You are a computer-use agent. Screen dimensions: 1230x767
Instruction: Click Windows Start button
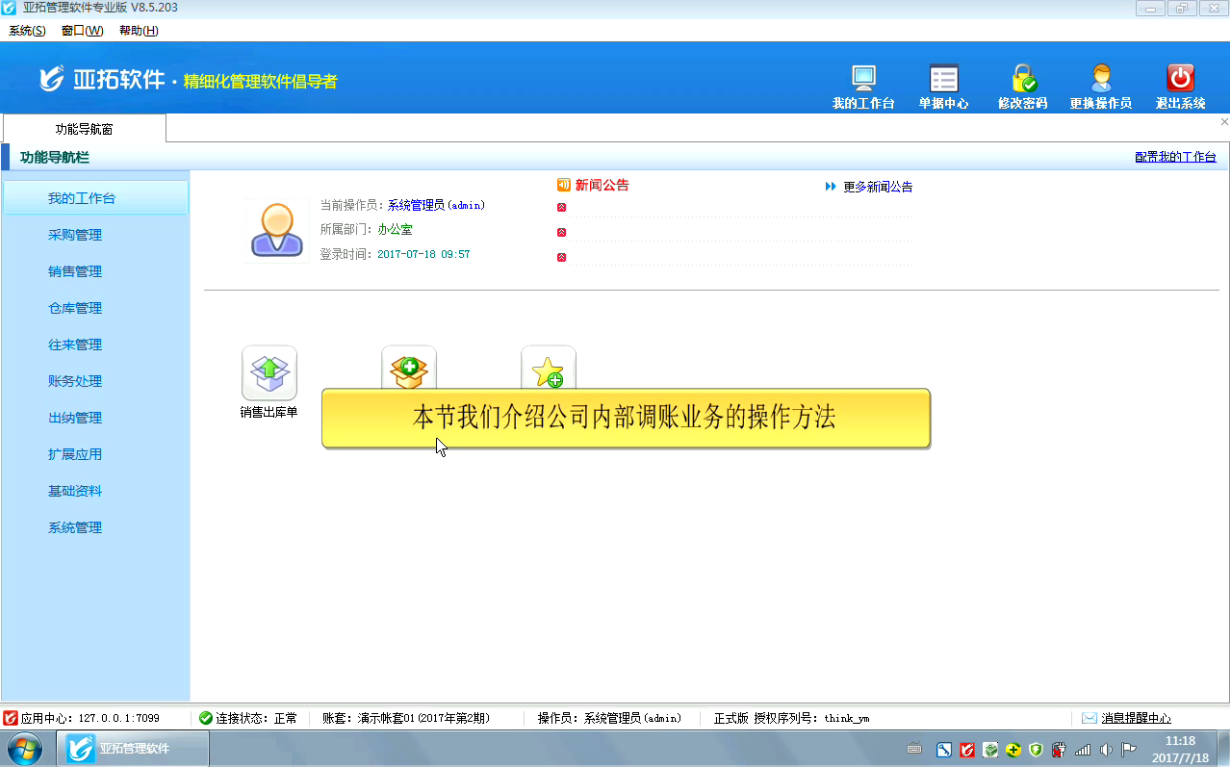point(25,748)
